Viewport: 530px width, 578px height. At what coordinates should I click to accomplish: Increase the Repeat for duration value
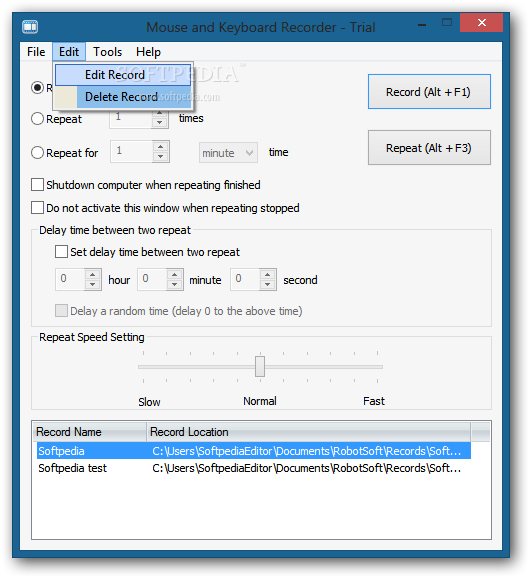tap(160, 147)
